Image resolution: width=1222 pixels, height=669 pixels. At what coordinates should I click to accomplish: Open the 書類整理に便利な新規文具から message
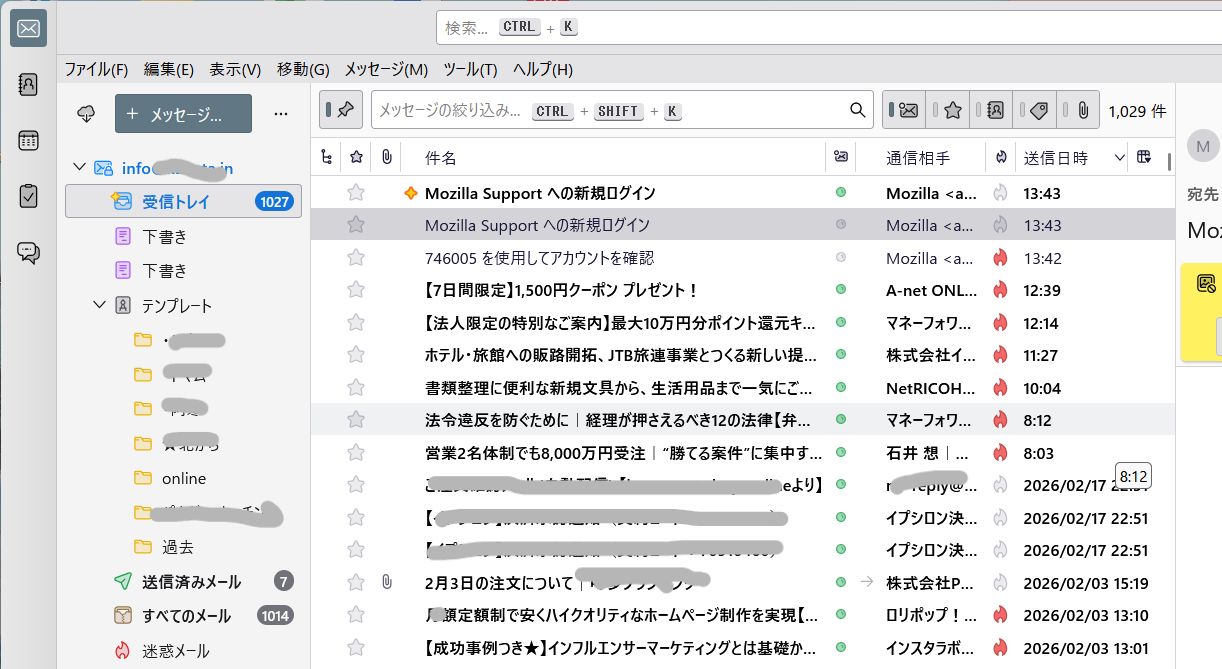(617, 388)
